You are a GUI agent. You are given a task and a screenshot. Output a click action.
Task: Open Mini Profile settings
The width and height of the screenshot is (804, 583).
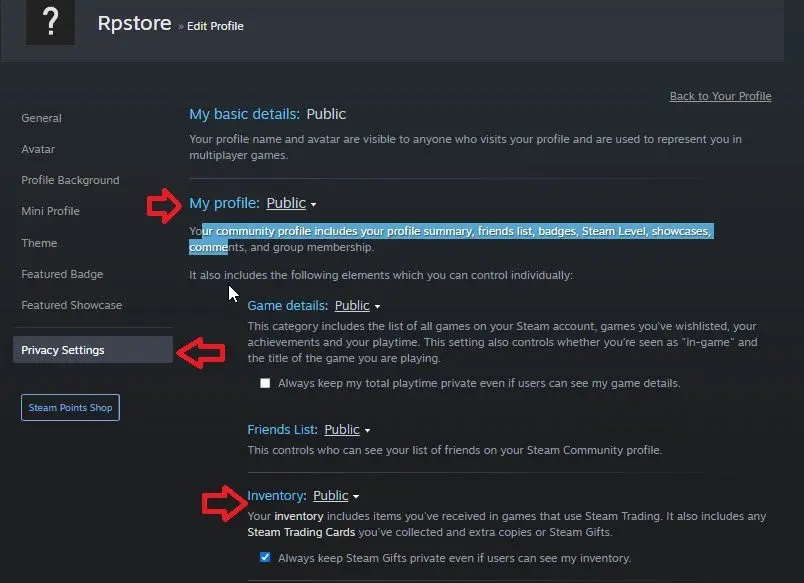tap(50, 211)
